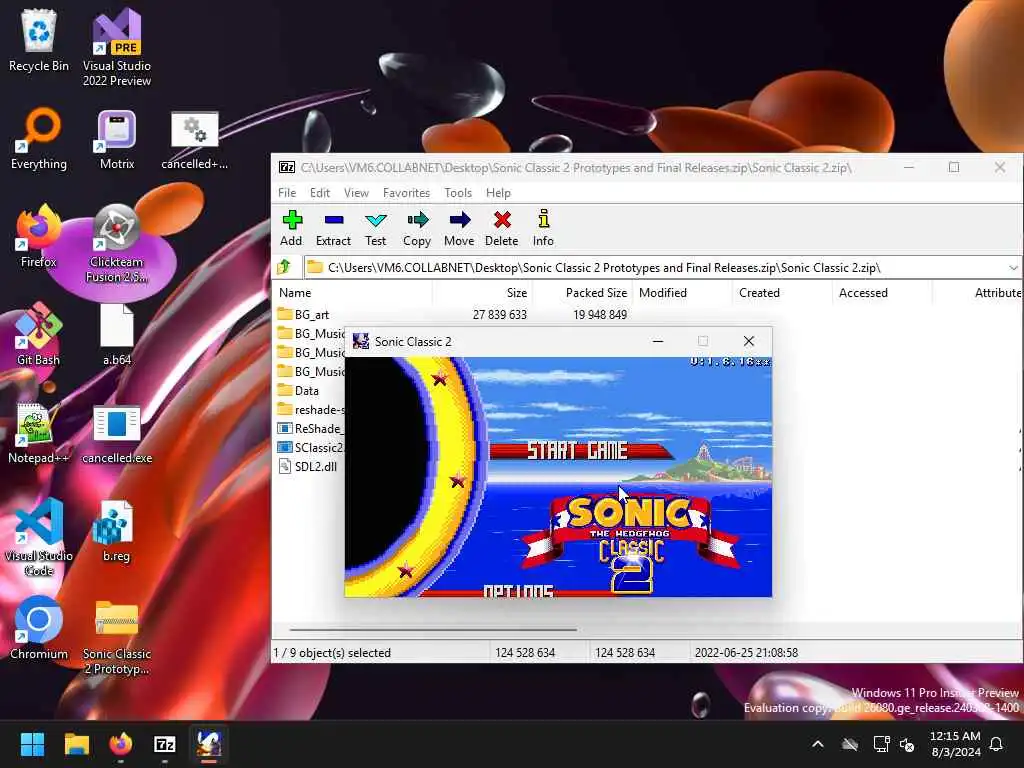Sort by the Modified column header

pyautogui.click(x=682, y=293)
